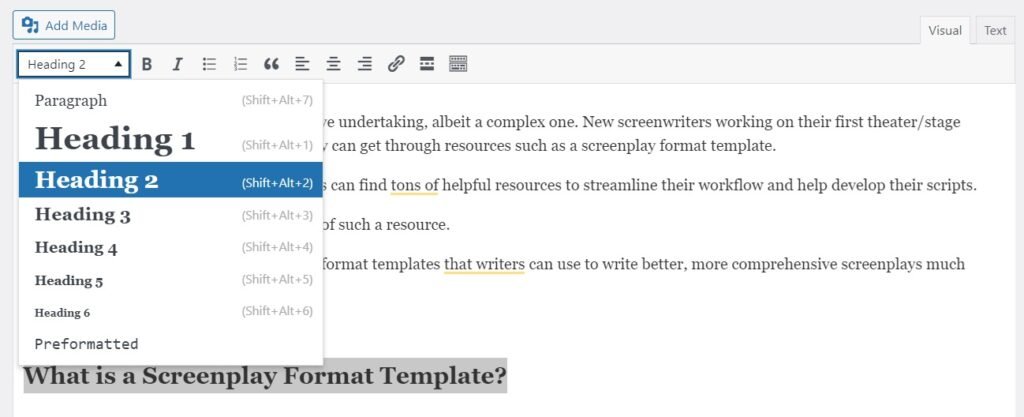Click the Add Media button
The height and width of the screenshot is (417, 1024).
click(x=64, y=25)
